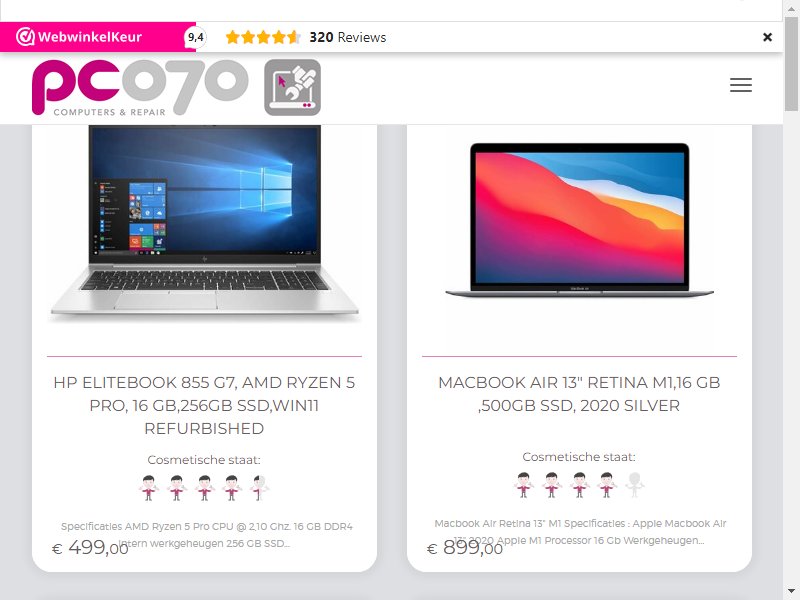Open the MacBook Air 13" Retina M1 title
Viewport: 800px width, 600px height.
pos(579,394)
